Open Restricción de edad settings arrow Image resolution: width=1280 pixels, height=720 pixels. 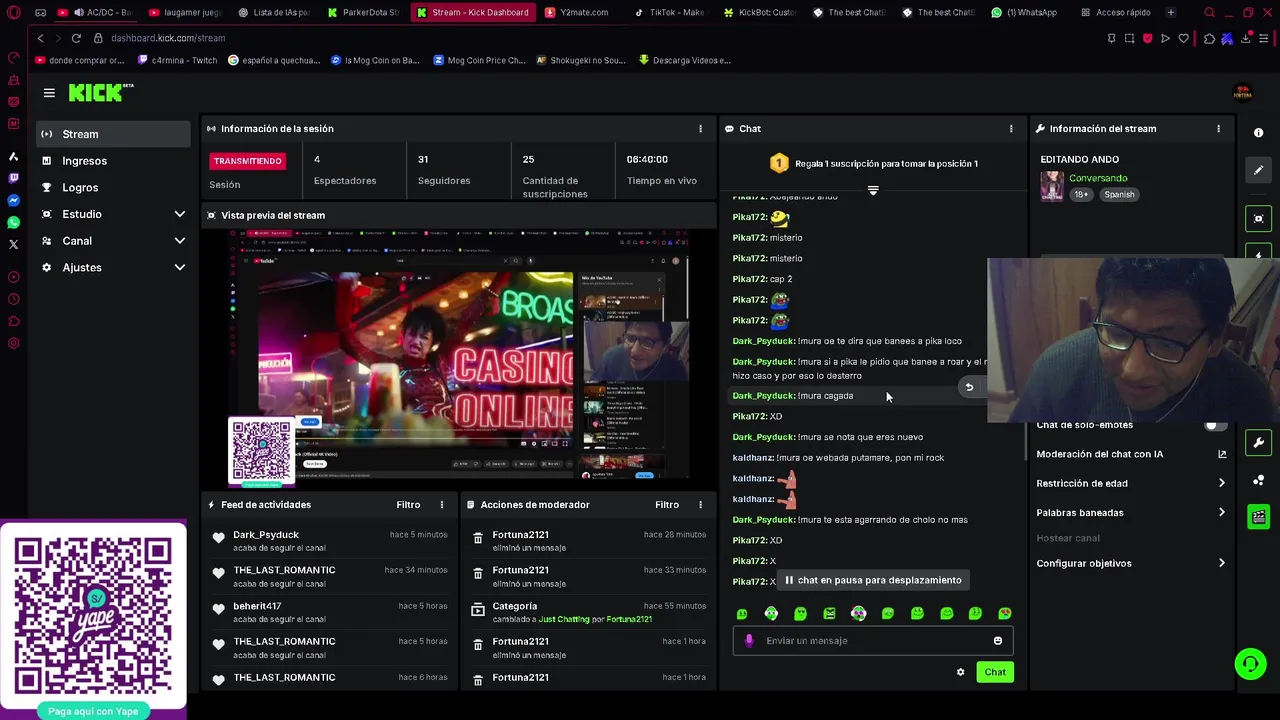(x=1221, y=484)
